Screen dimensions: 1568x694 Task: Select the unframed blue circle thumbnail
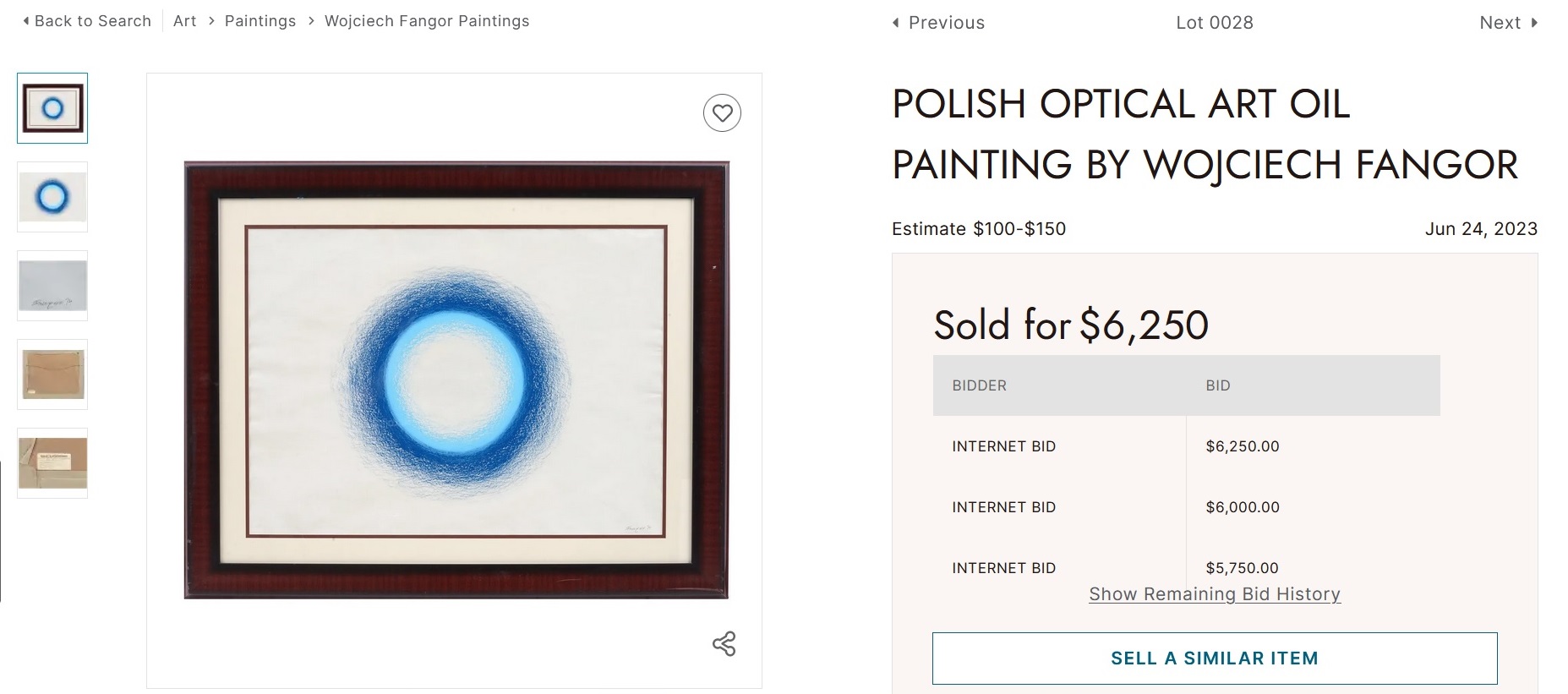[52, 197]
